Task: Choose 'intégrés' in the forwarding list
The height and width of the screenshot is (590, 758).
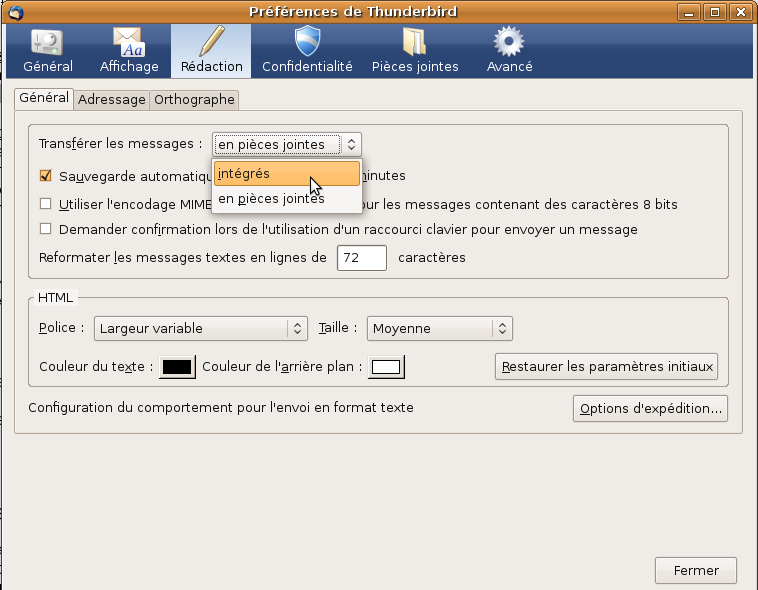Action: click(x=287, y=174)
